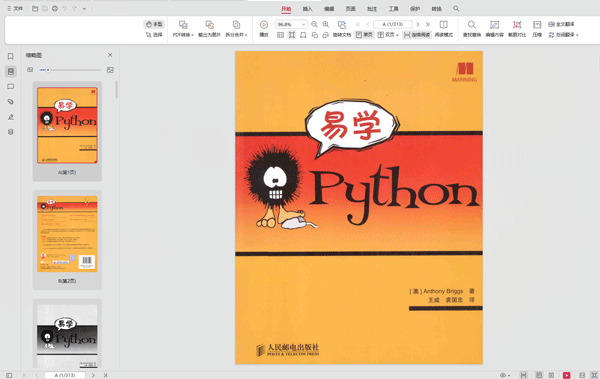Open the 编辑 (Edit) ribbon tab
This screenshot has width=600, height=379.
[329, 9]
